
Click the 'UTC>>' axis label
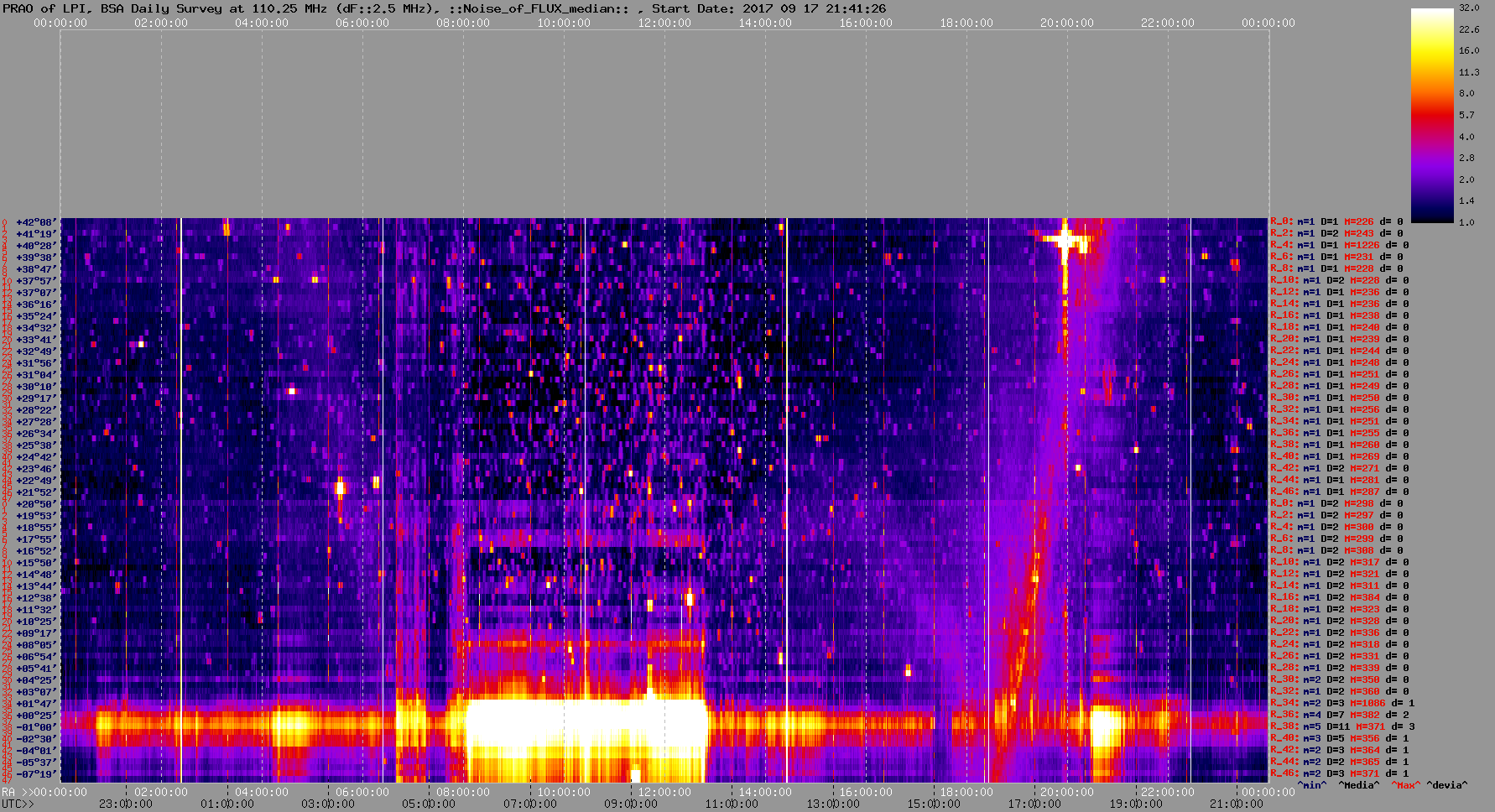click(x=18, y=804)
